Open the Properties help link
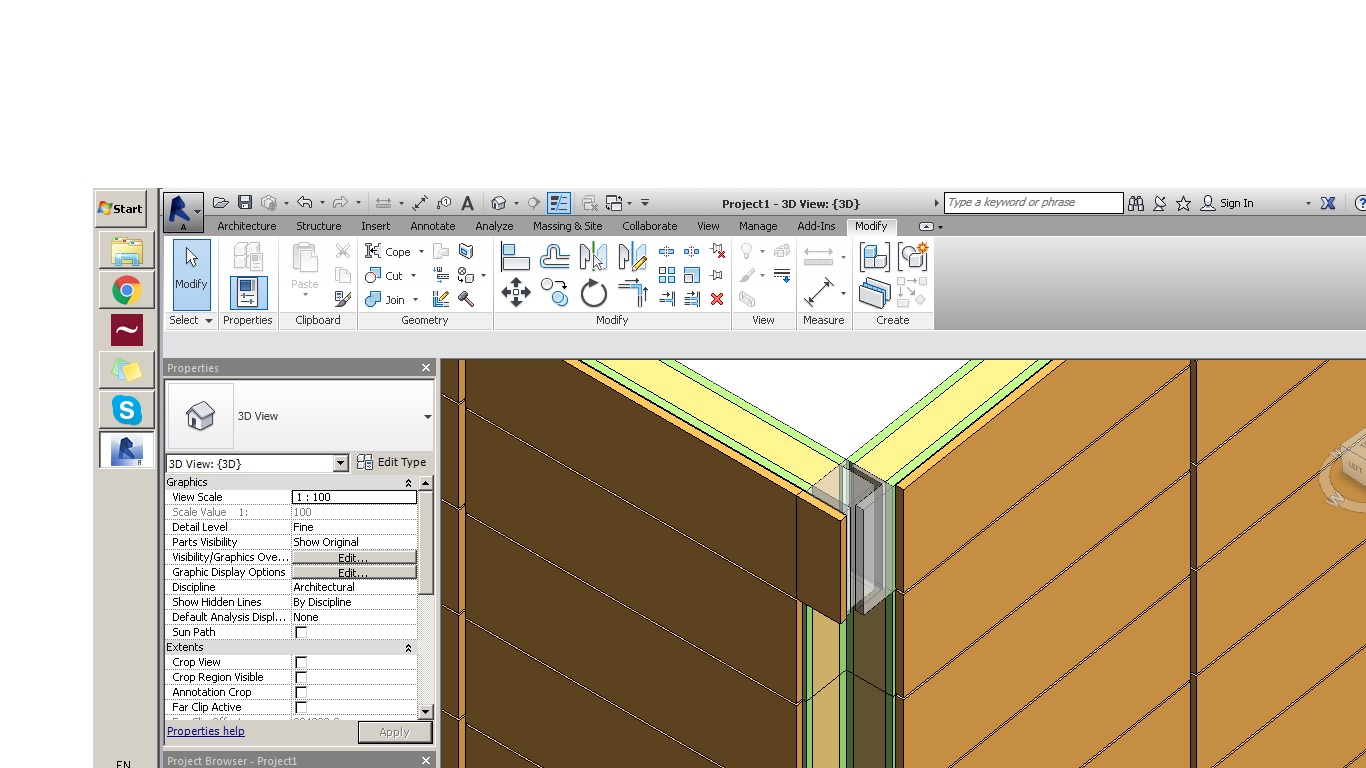 coord(205,731)
